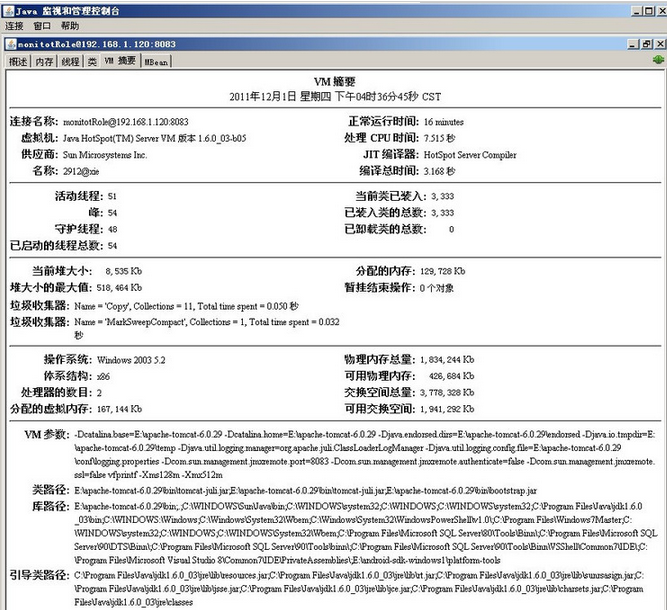
Task: Switch to the 类 tab
Action: (92, 62)
